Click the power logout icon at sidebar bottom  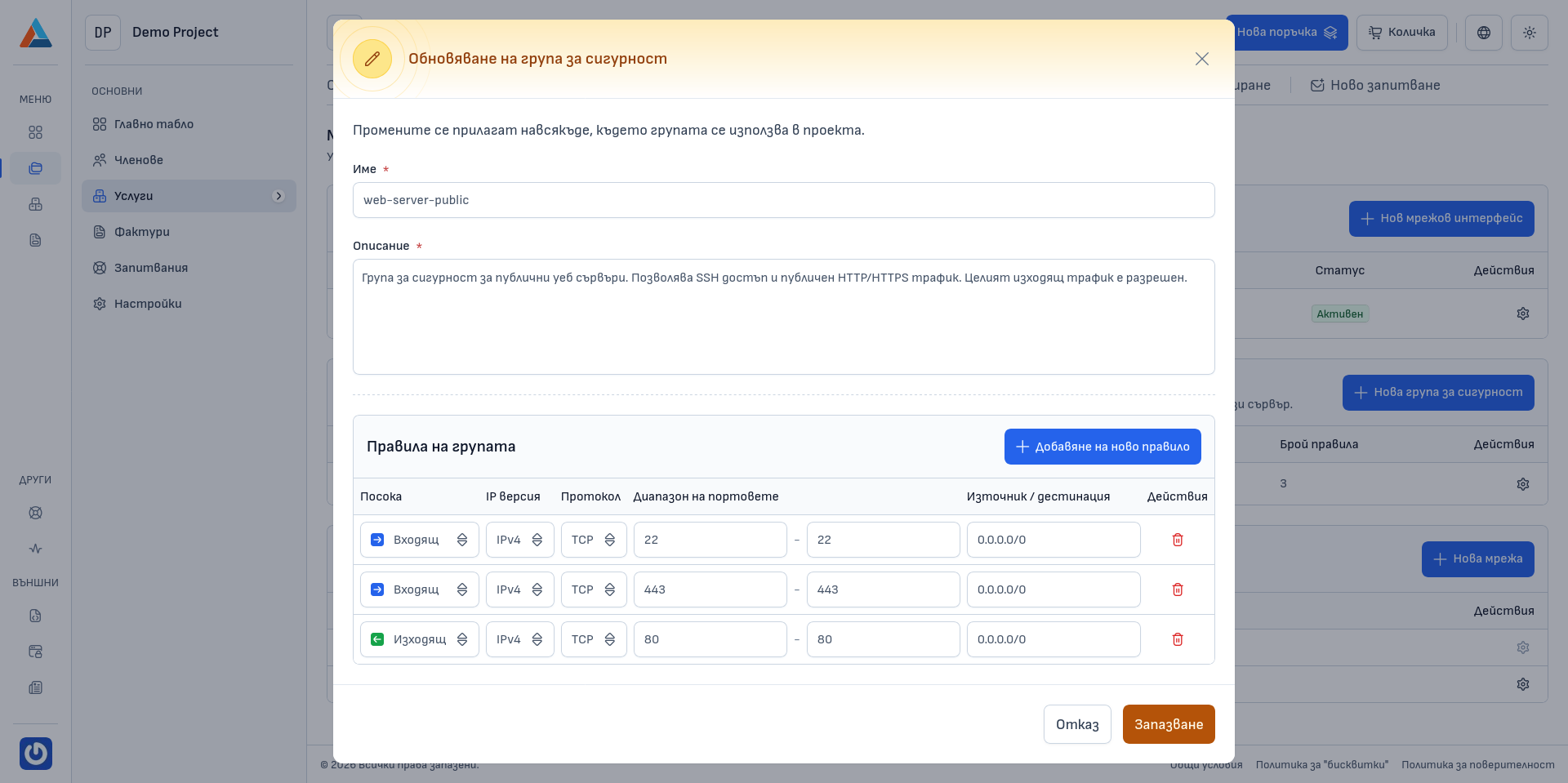pos(35,753)
